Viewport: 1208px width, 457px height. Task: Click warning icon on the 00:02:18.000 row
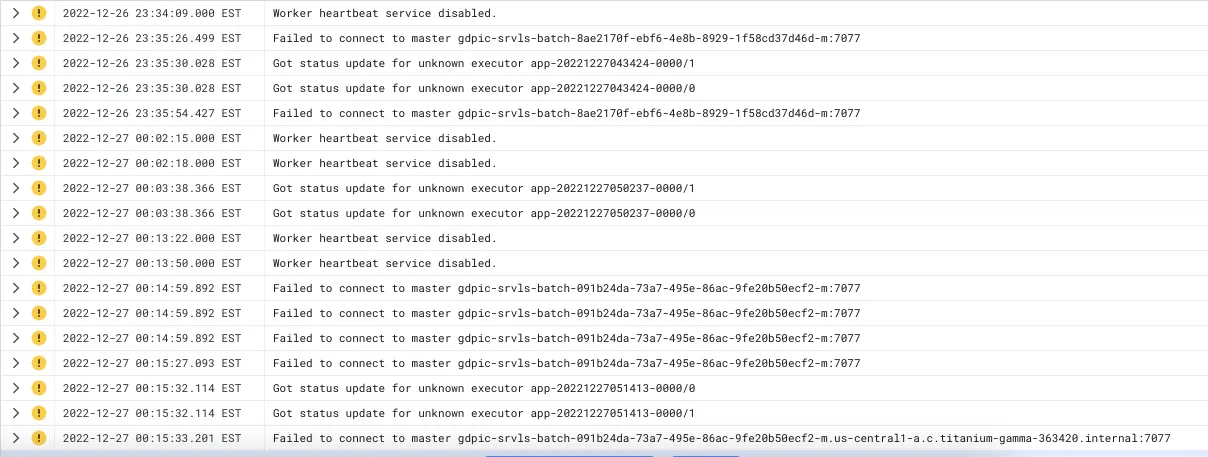pos(38,163)
